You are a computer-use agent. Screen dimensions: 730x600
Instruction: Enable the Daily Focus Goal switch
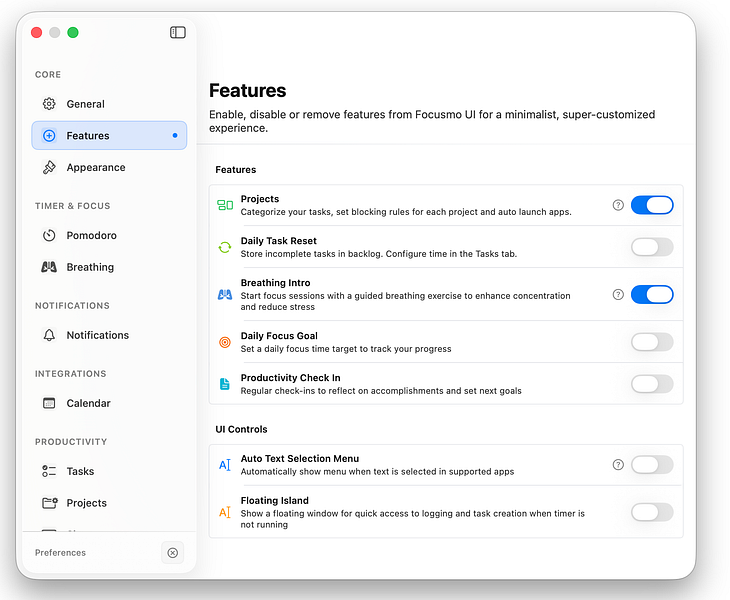(x=652, y=342)
